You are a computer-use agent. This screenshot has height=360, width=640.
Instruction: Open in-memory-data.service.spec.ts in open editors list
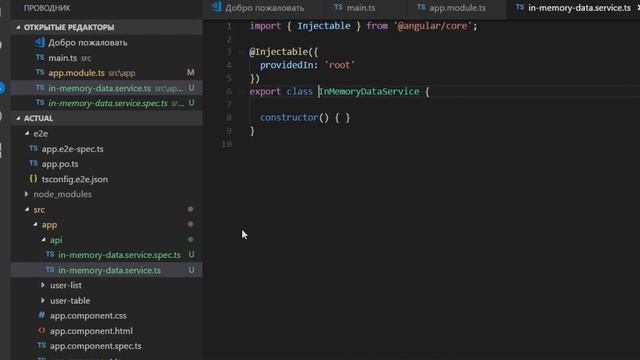[108, 103]
